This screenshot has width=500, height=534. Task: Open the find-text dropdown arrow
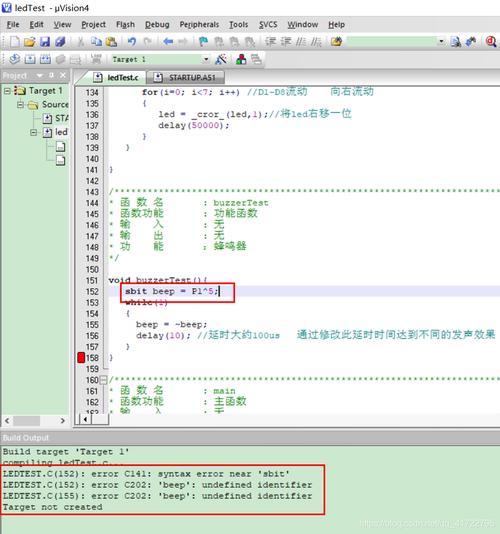pyautogui.click(x=441, y=42)
